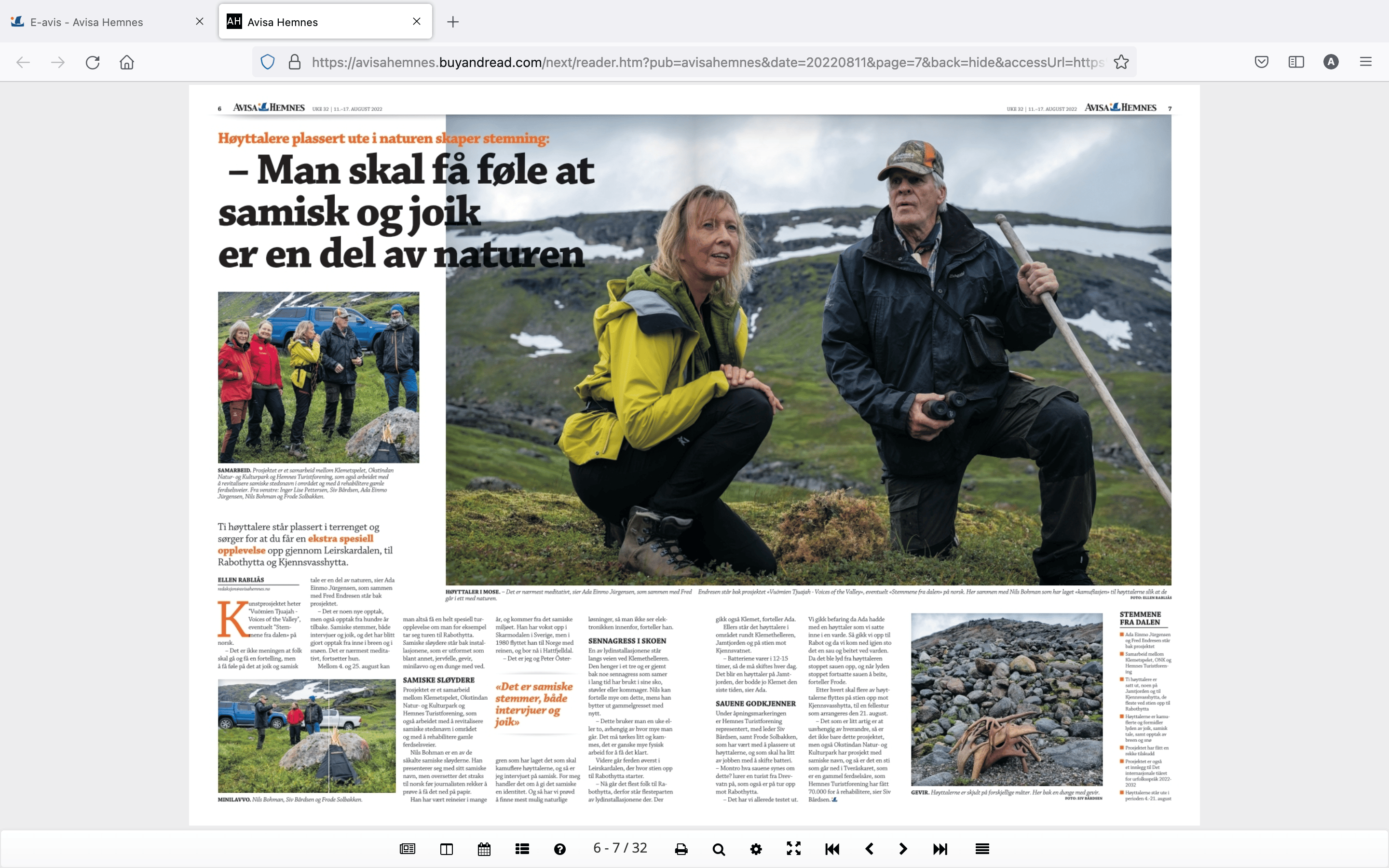
Task: Go to the previous page
Action: (x=869, y=849)
